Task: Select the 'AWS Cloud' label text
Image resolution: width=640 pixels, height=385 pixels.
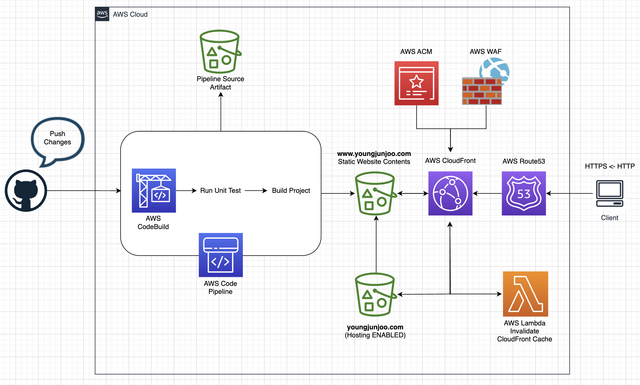Action: tap(130, 14)
